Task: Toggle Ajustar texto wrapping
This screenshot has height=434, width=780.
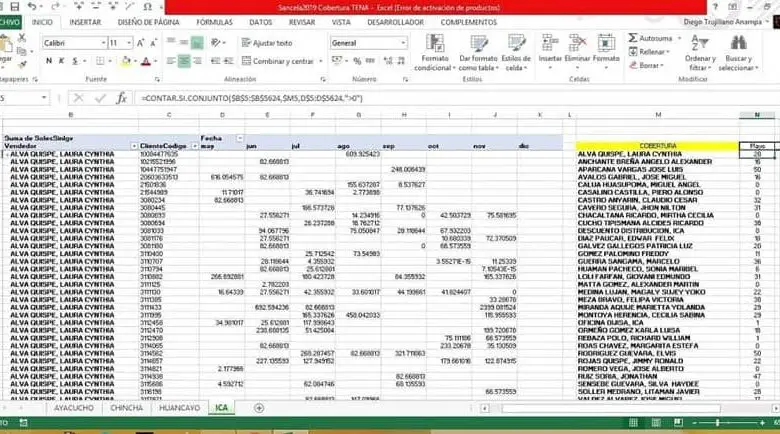Action: 267,43
